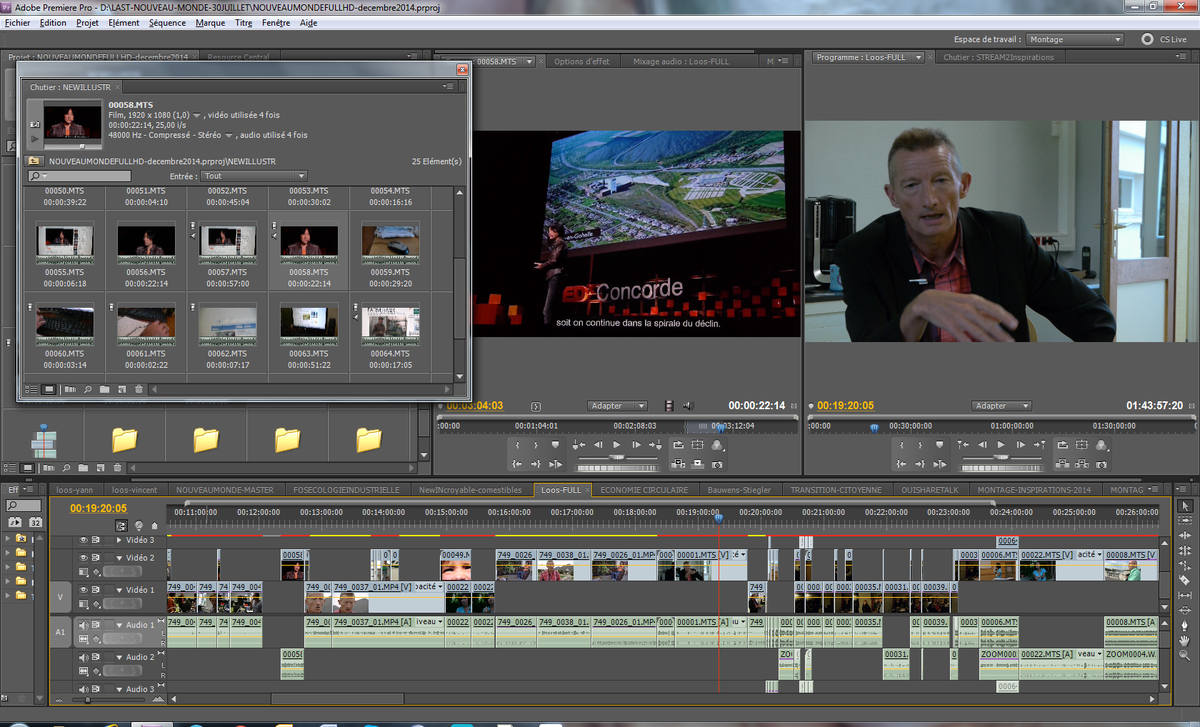
Task: Click Automate to Sequence in NEWILLUSTR bin
Action: pos(71,389)
